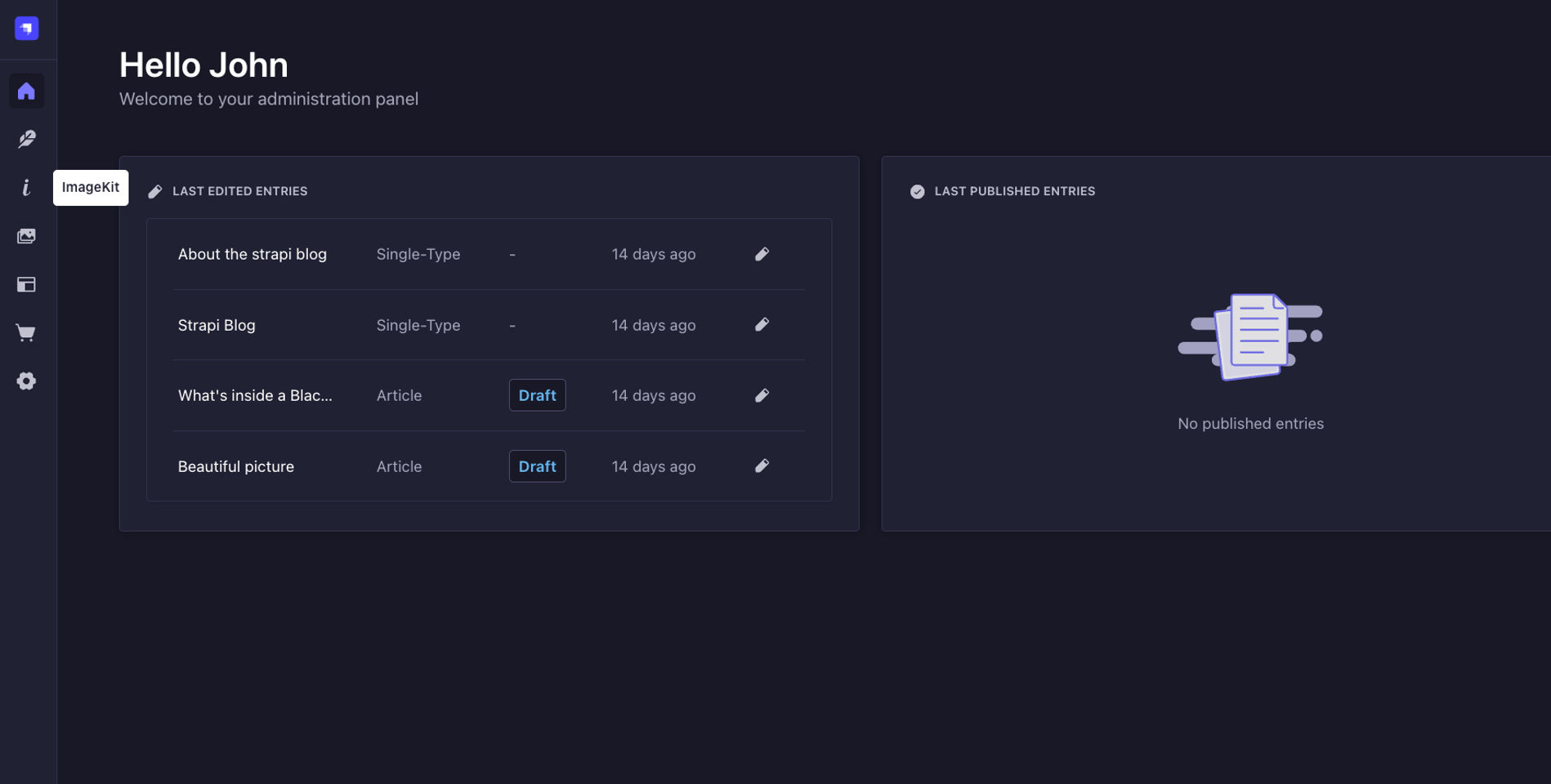Click edit pencil for Strapi Blog
The image size is (1551, 784).
click(x=762, y=325)
